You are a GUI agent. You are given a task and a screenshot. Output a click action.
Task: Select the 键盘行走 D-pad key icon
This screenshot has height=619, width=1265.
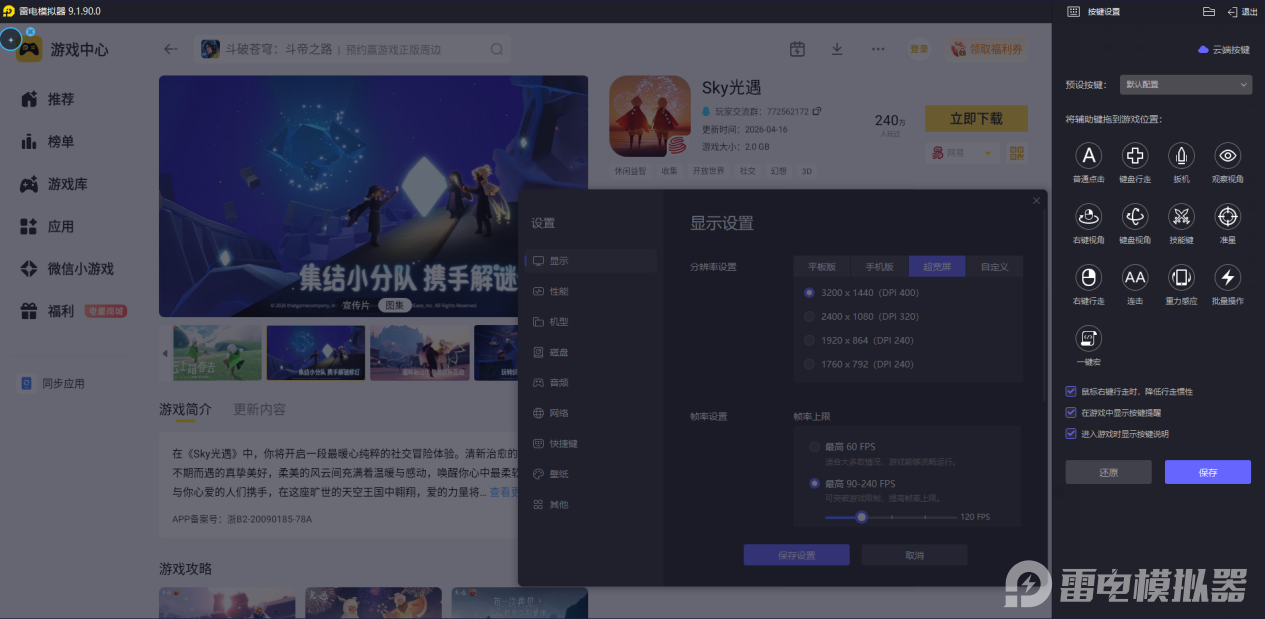pos(1135,155)
